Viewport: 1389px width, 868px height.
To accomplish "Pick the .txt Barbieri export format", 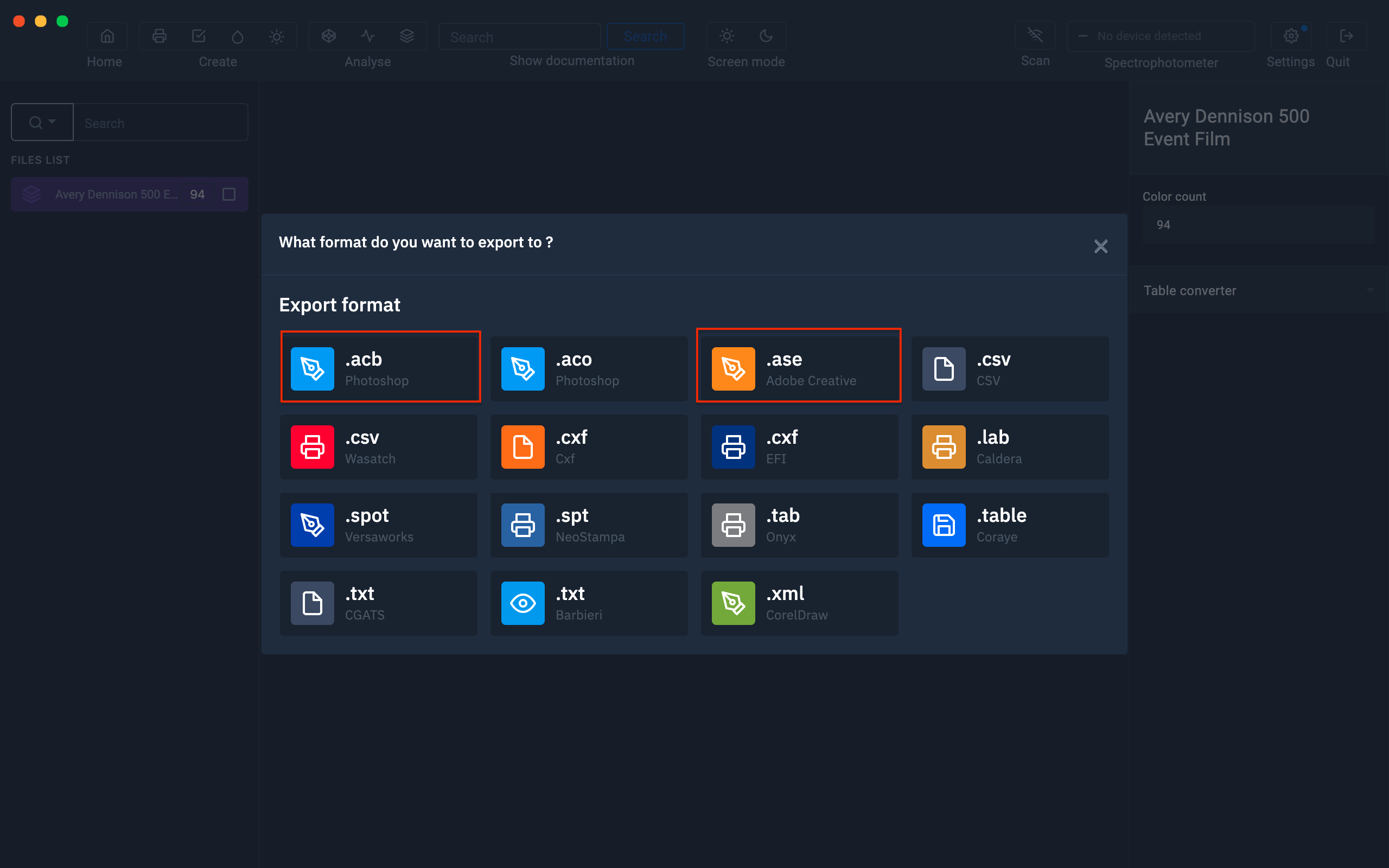I will 589,603.
